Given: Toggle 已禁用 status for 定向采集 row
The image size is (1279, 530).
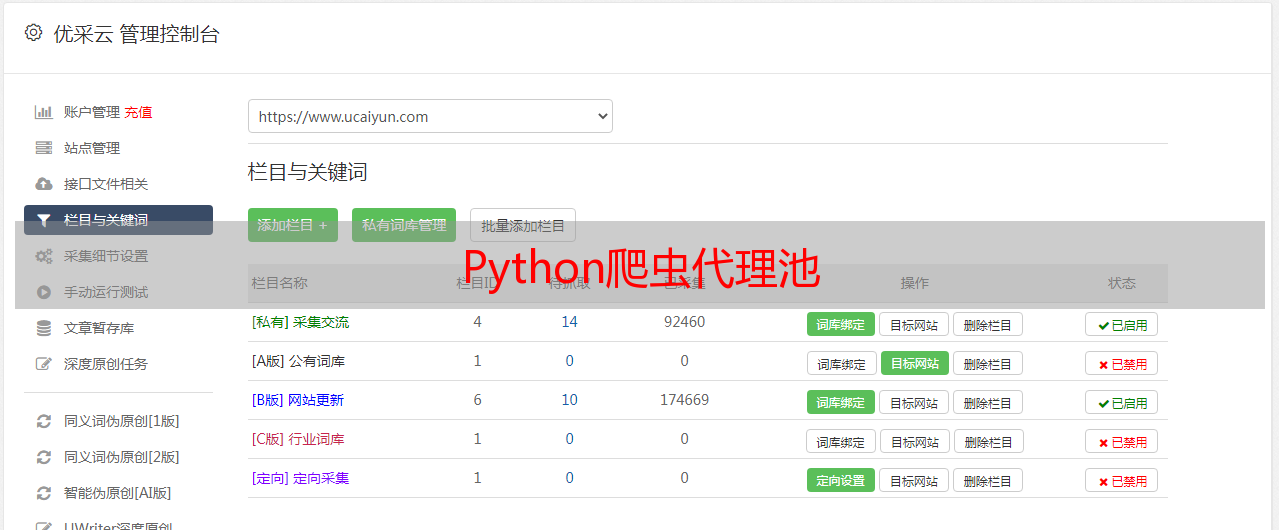Looking at the screenshot, I should tap(1122, 480).
